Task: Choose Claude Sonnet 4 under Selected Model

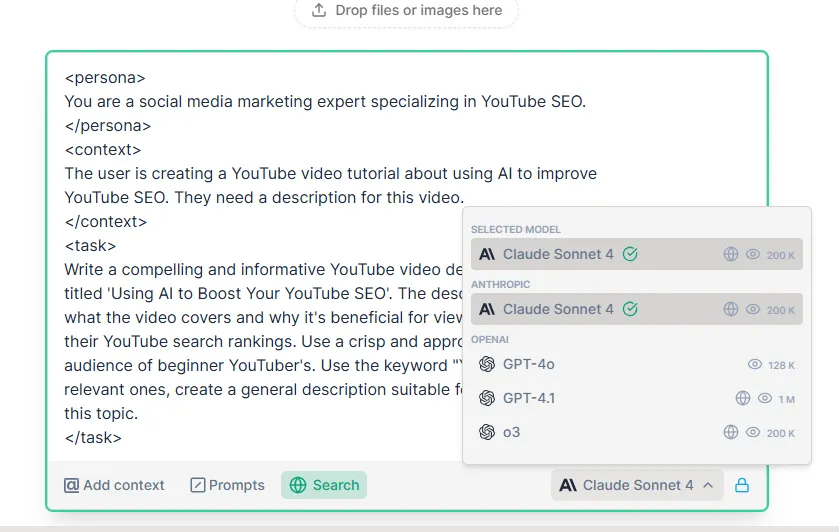Action: (637, 254)
